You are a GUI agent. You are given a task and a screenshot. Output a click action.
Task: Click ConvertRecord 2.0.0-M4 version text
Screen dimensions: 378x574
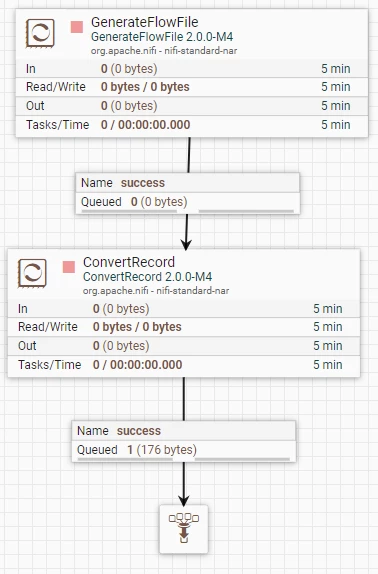[147, 277]
